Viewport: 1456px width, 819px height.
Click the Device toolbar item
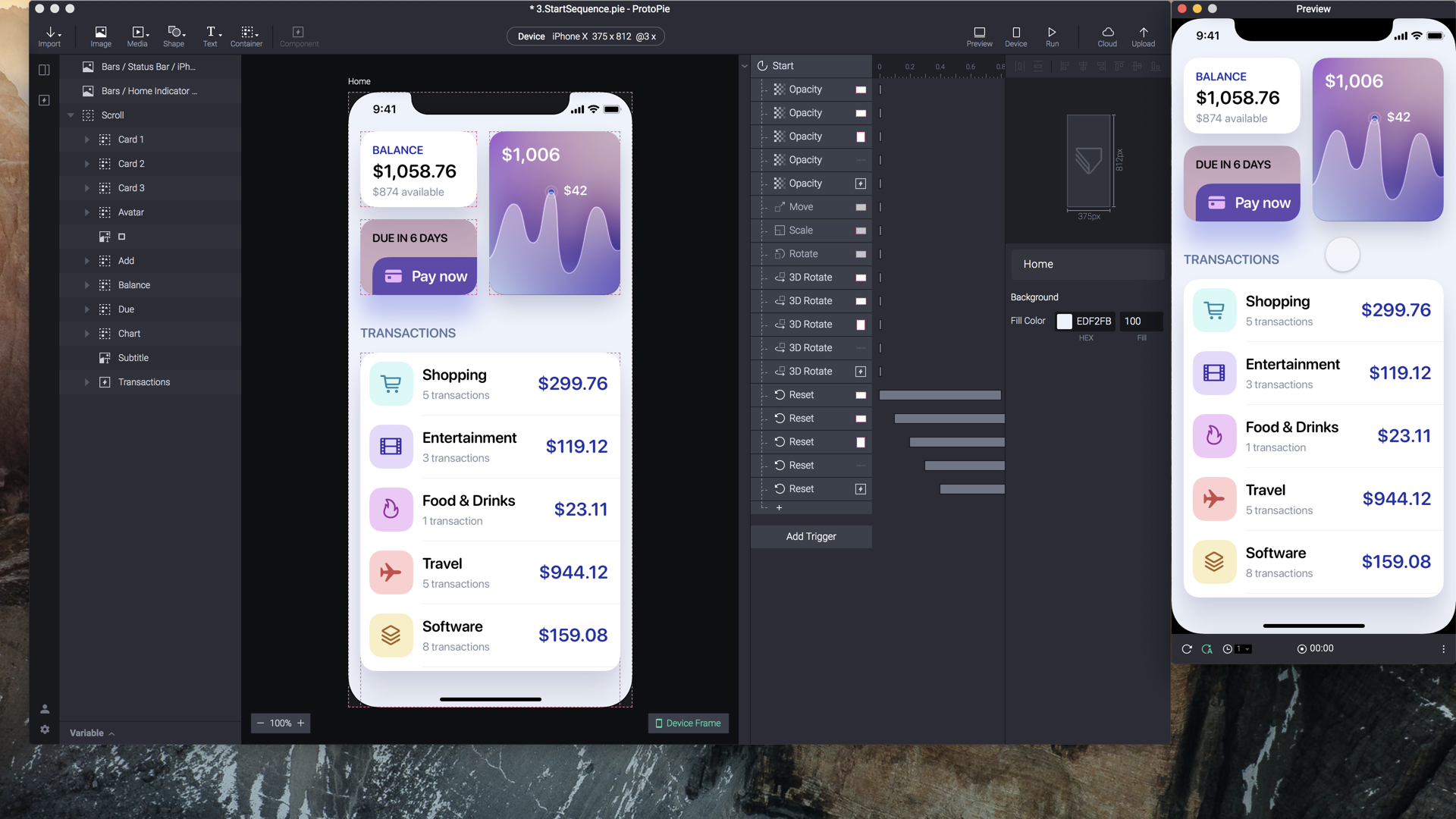(x=1015, y=36)
